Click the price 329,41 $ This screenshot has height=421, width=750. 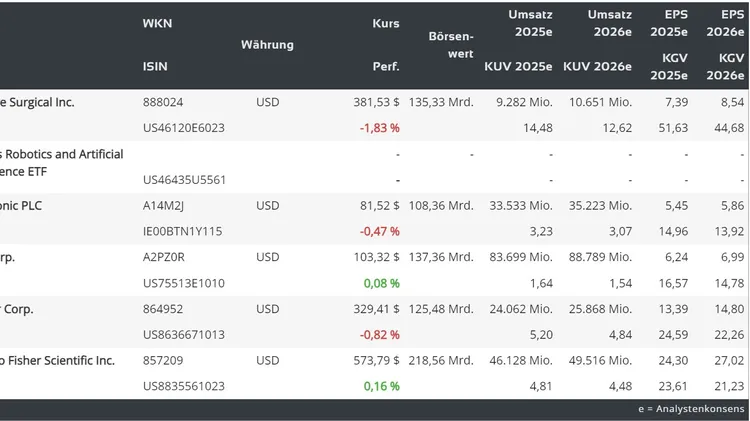[x=376, y=309]
